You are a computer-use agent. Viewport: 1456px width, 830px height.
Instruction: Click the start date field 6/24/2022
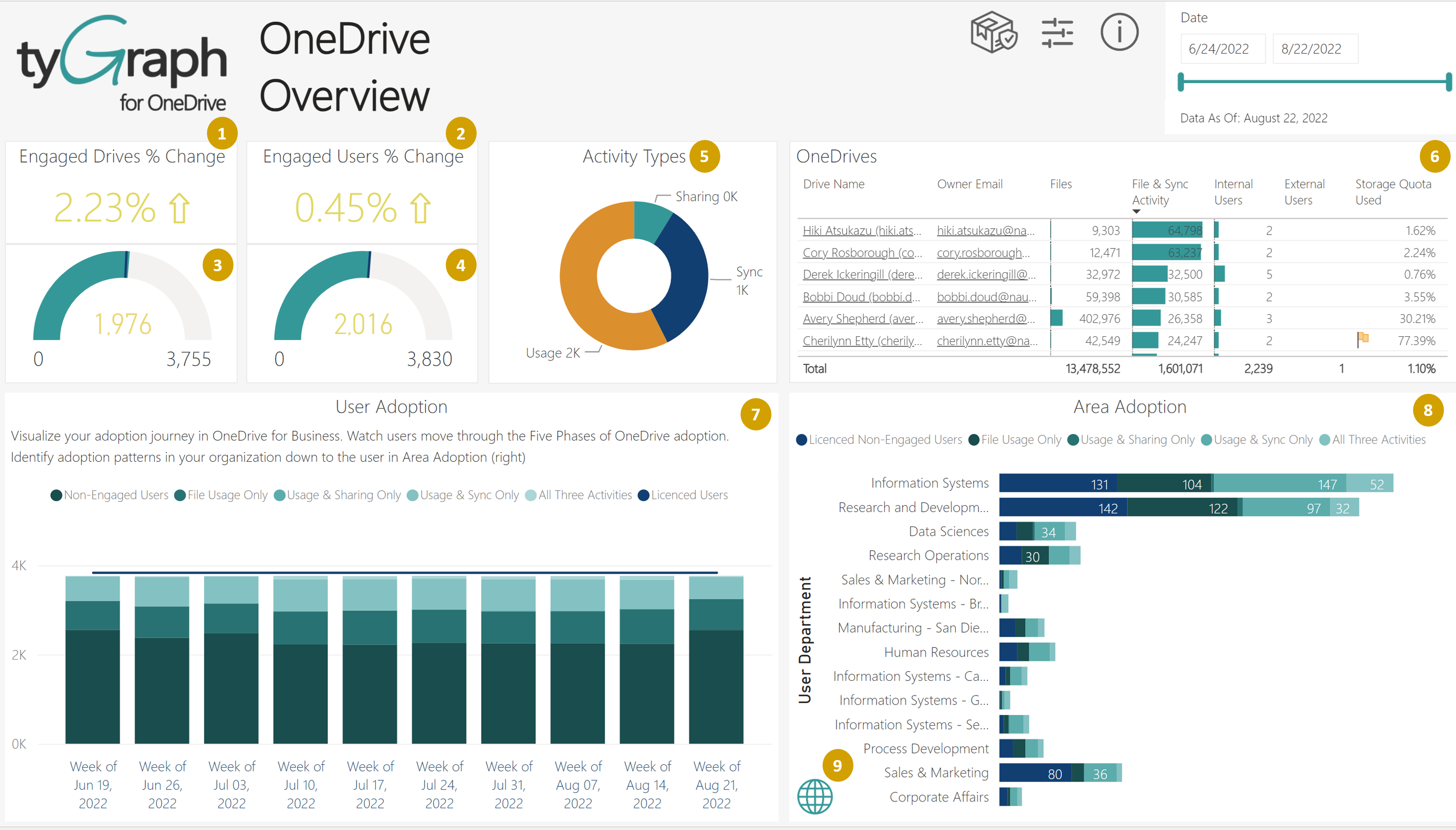pyautogui.click(x=1222, y=49)
